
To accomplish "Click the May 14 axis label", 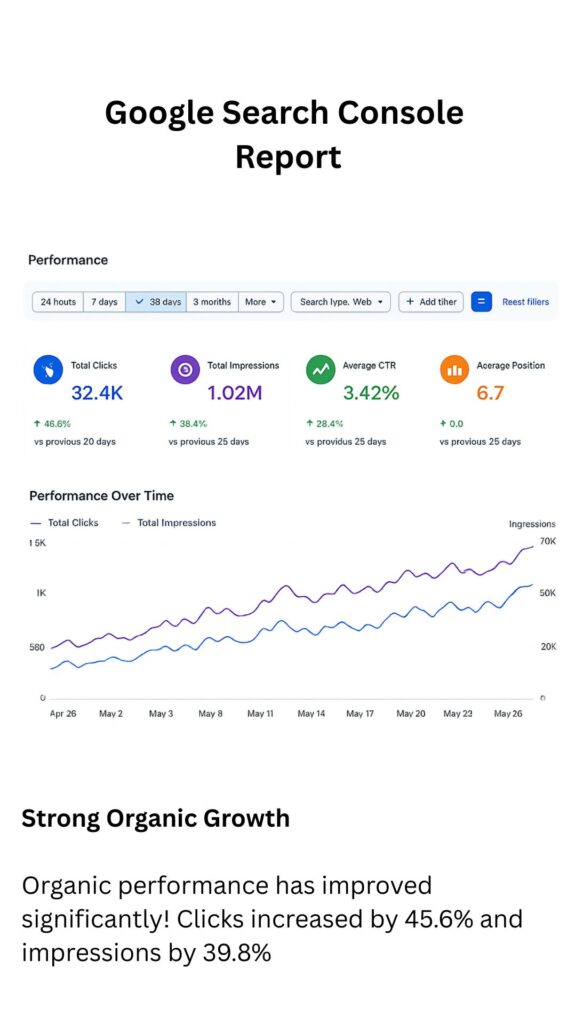I will [311, 714].
